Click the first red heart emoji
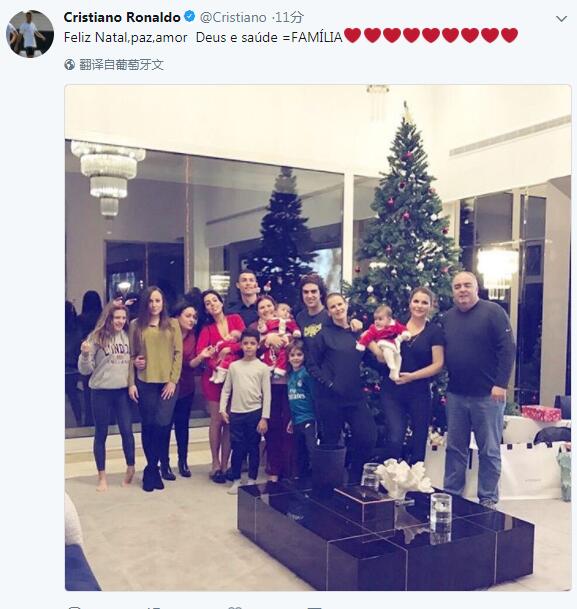Viewport: 577px width, 609px height. [353, 36]
